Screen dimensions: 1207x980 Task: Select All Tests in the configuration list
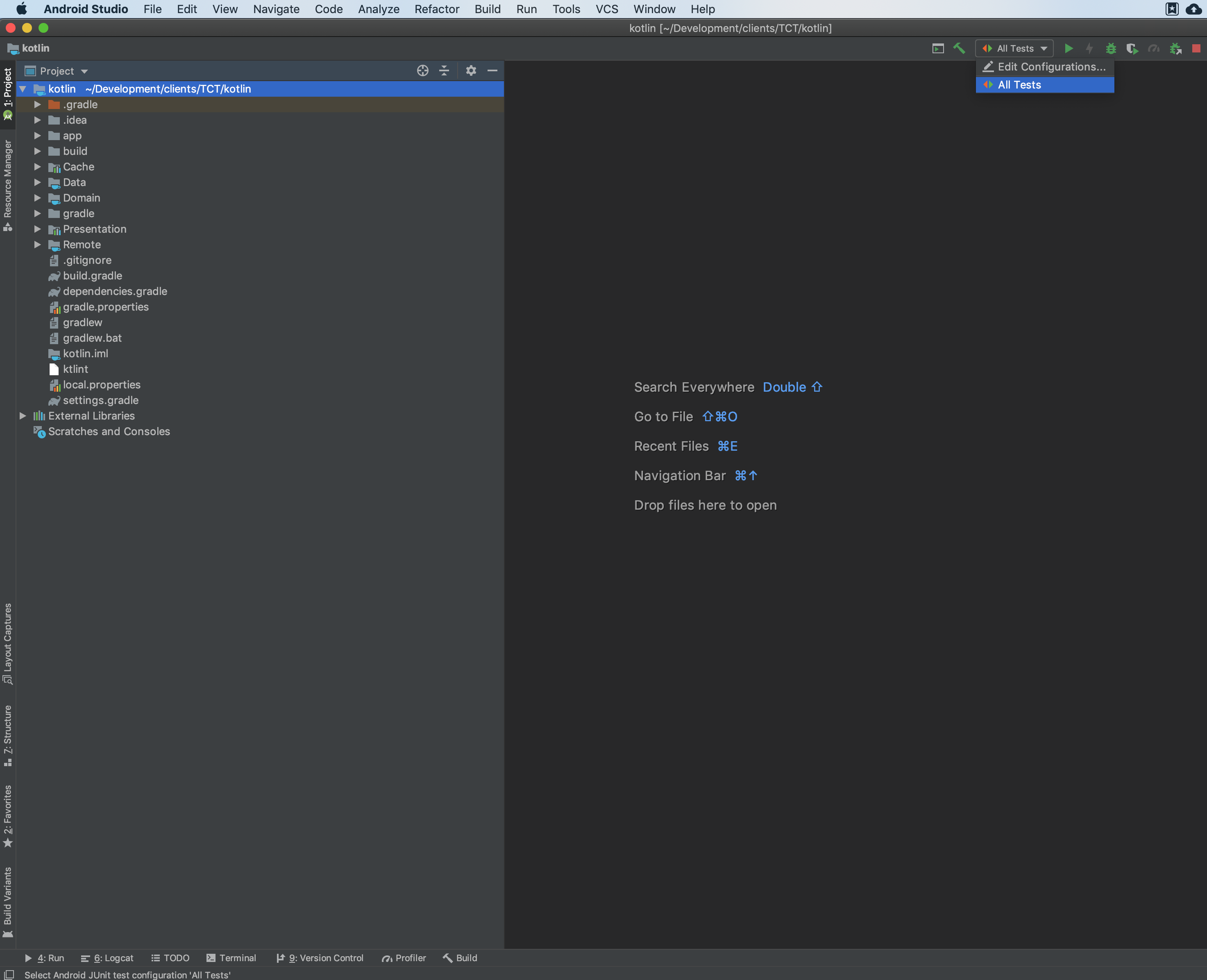[1044, 85]
